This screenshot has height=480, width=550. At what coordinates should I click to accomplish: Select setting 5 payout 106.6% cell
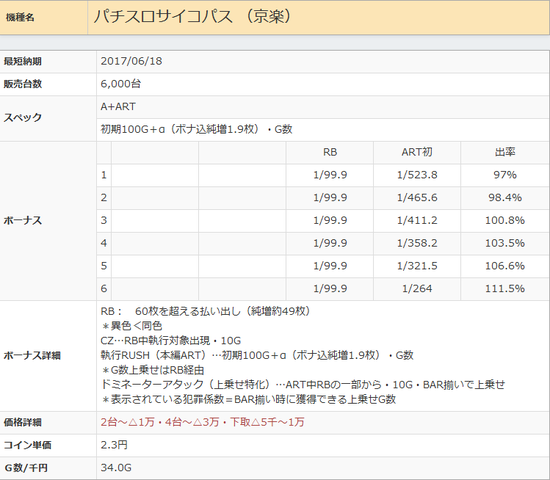[x=505, y=266]
